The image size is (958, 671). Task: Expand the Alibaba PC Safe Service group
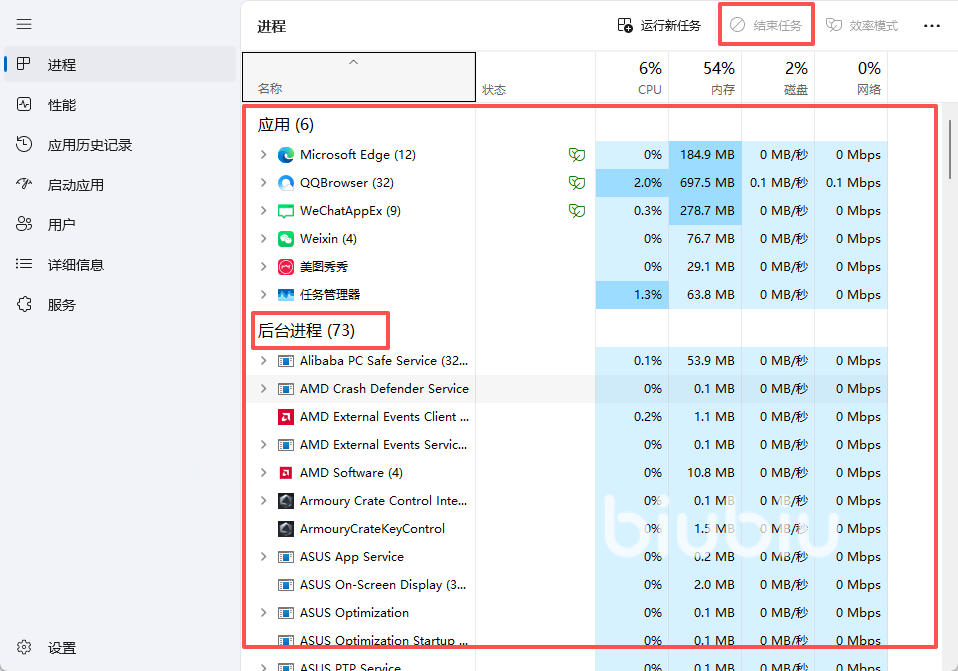click(263, 361)
